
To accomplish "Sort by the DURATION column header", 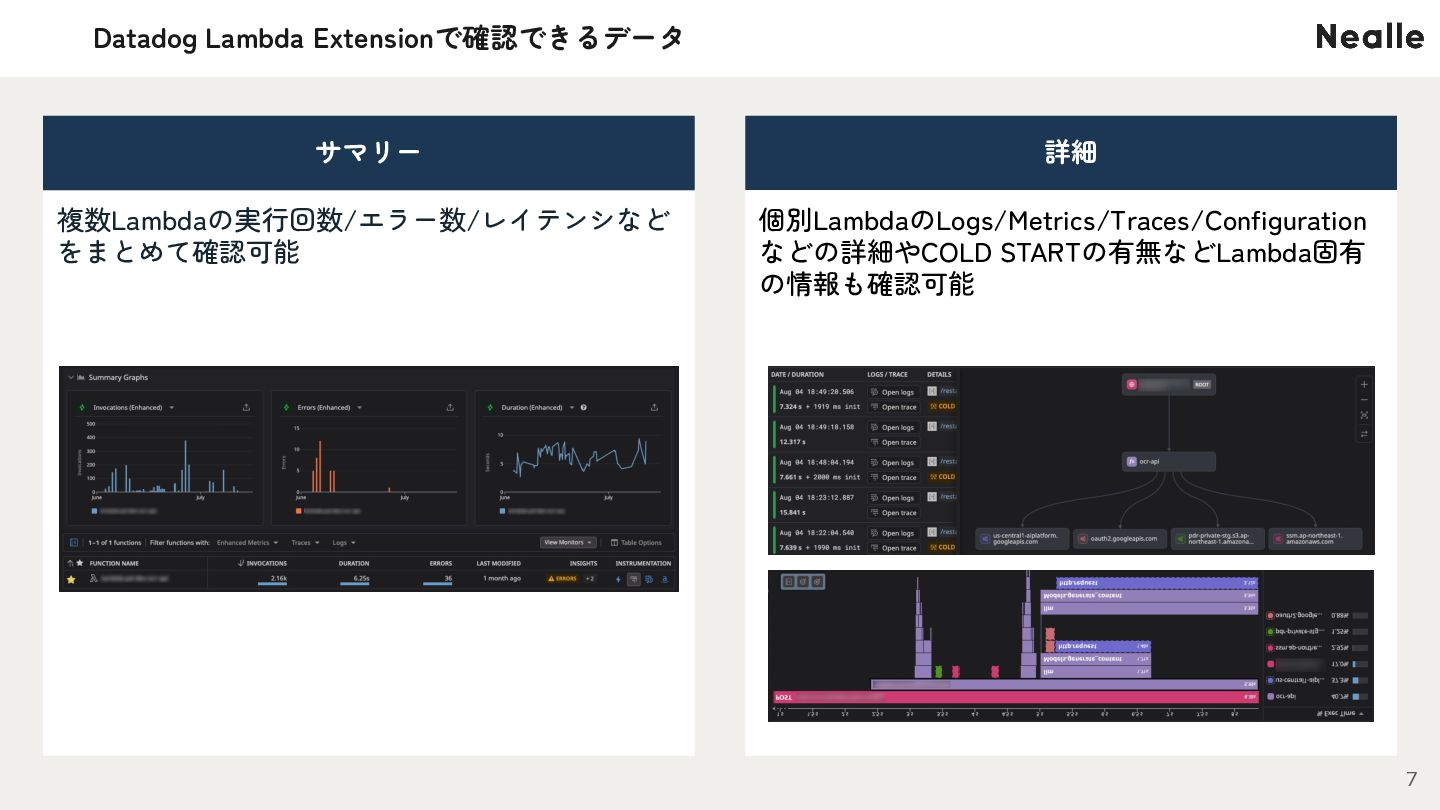I will pos(354,563).
